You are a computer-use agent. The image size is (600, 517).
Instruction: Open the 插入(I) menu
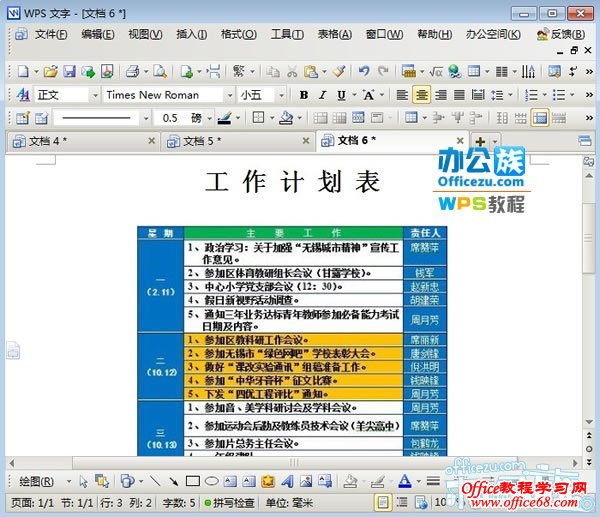[x=192, y=34]
